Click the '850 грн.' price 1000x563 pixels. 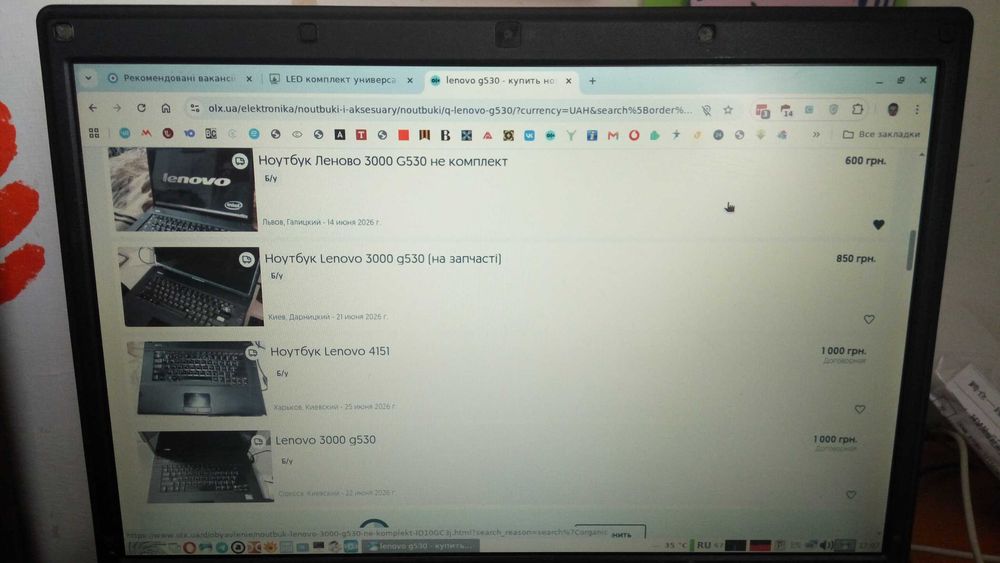tap(856, 258)
